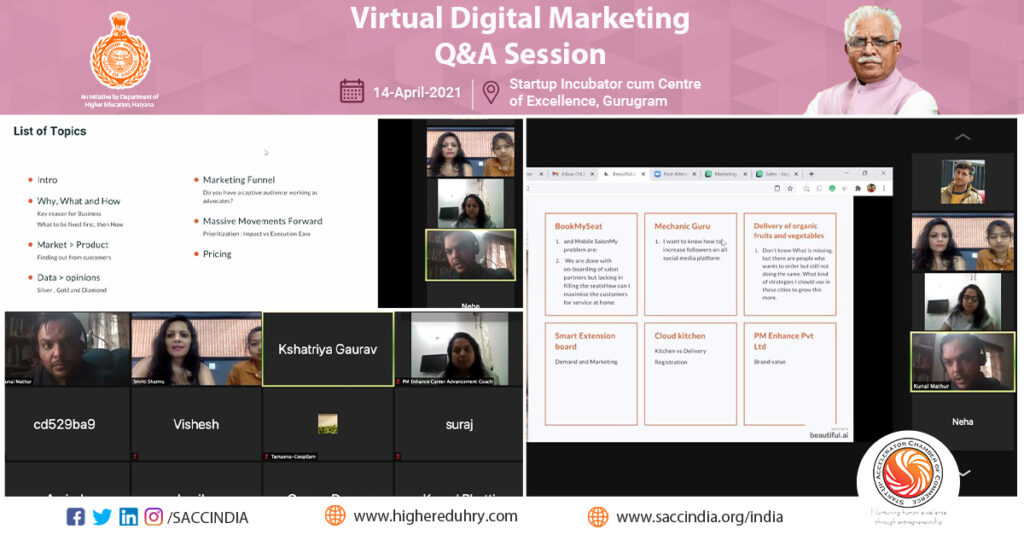Click the bookmark star icon in the browser toolbar
Screen dimensions: 1024x535
[790, 188]
